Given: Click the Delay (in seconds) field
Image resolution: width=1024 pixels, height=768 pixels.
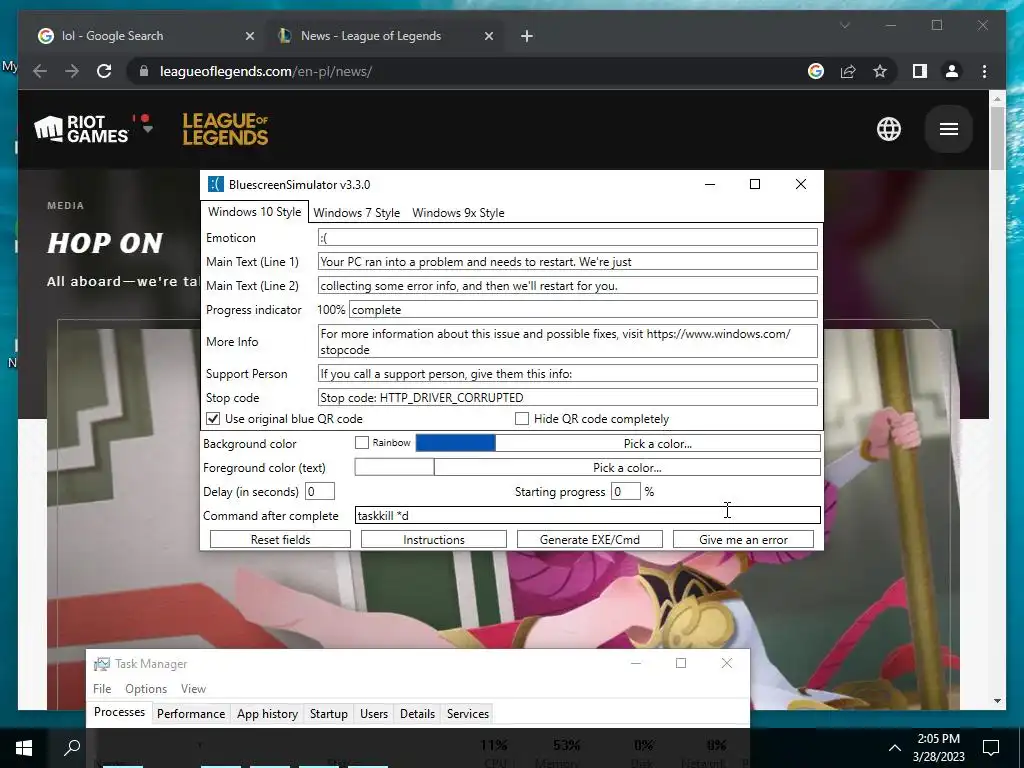Looking at the screenshot, I should coord(320,491).
